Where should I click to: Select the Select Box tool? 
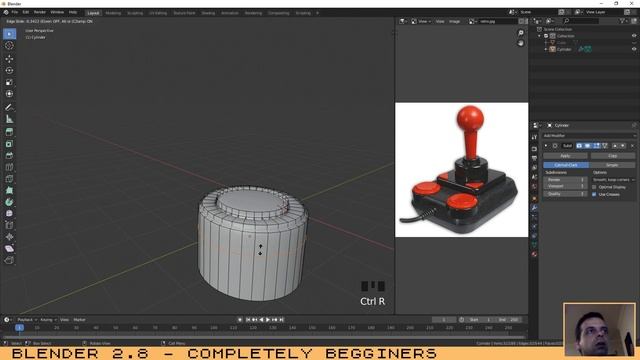(x=9, y=34)
